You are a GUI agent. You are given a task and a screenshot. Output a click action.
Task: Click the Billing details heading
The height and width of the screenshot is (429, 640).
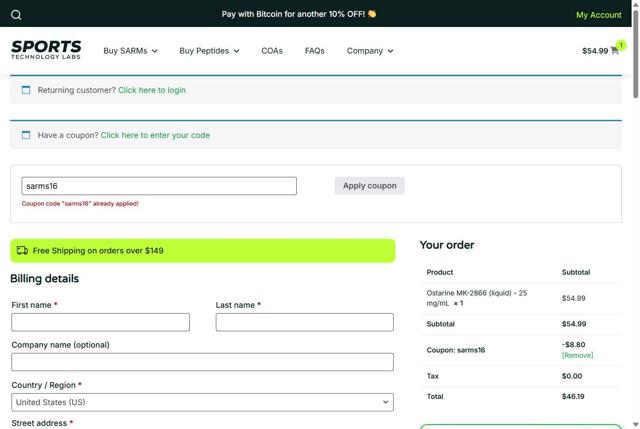coord(44,279)
